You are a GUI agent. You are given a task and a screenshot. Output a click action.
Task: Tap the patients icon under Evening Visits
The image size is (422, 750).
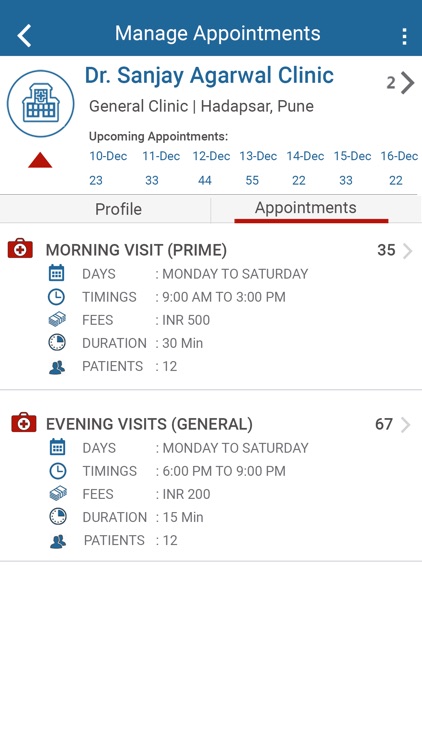point(57,541)
